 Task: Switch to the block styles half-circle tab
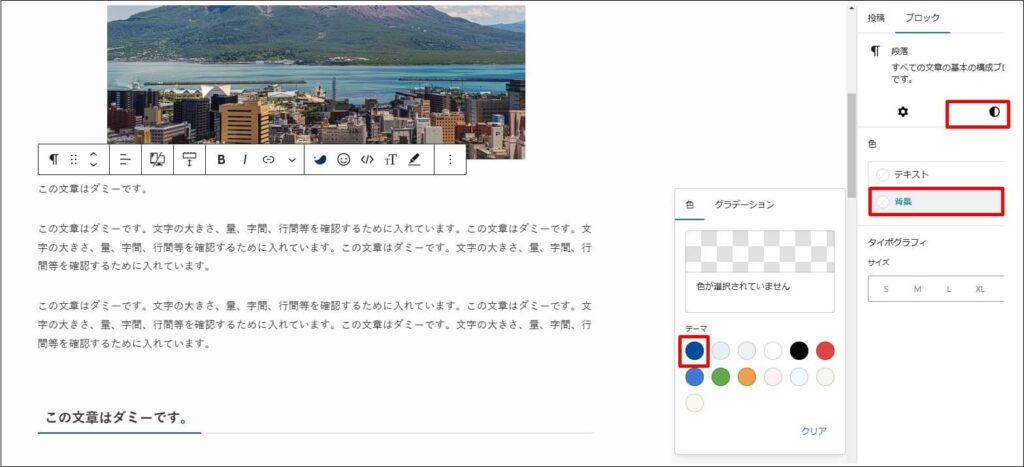[x=993, y=112]
